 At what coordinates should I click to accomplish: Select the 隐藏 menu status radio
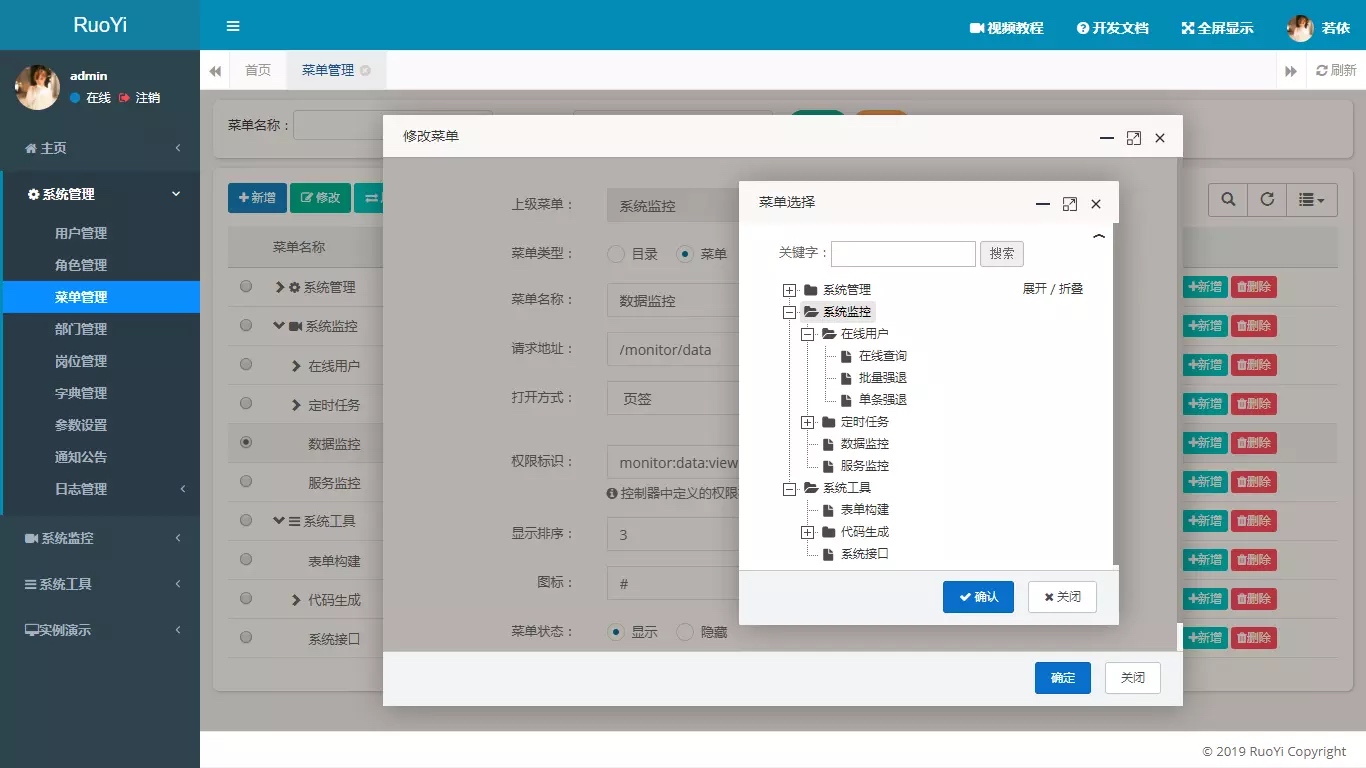[685, 632]
